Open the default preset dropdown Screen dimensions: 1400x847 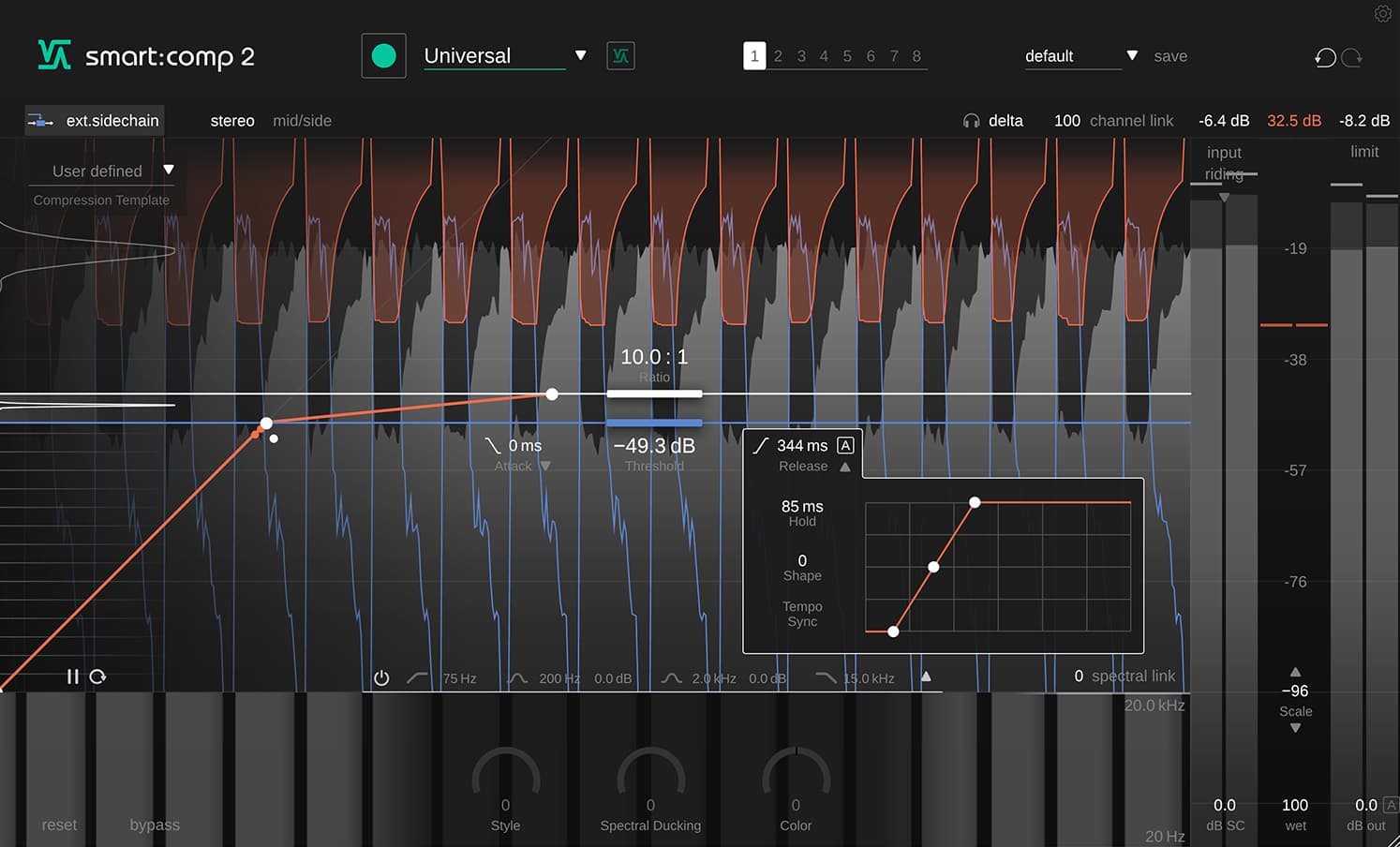[x=1080, y=56]
